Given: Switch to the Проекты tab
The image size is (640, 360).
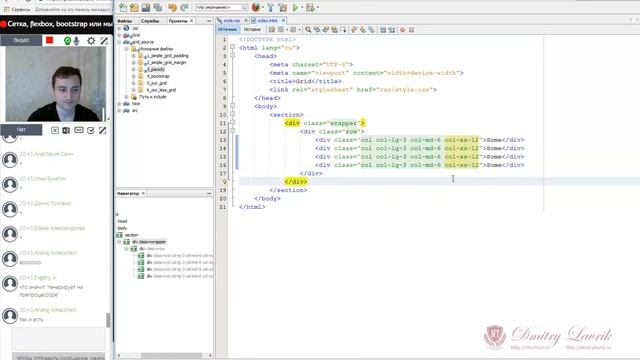Looking at the screenshot, I should (178, 20).
